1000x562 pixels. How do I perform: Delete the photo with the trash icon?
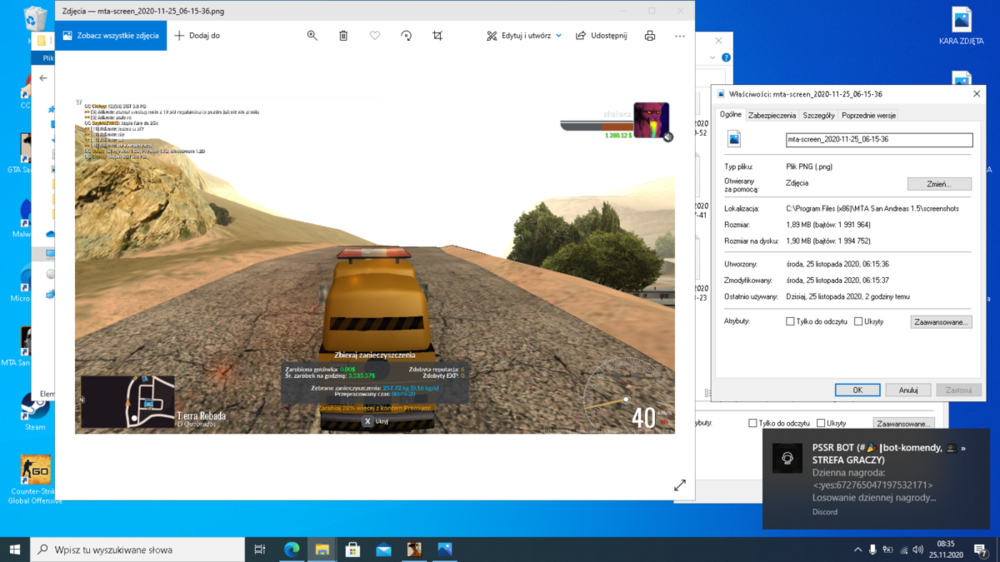click(x=343, y=36)
